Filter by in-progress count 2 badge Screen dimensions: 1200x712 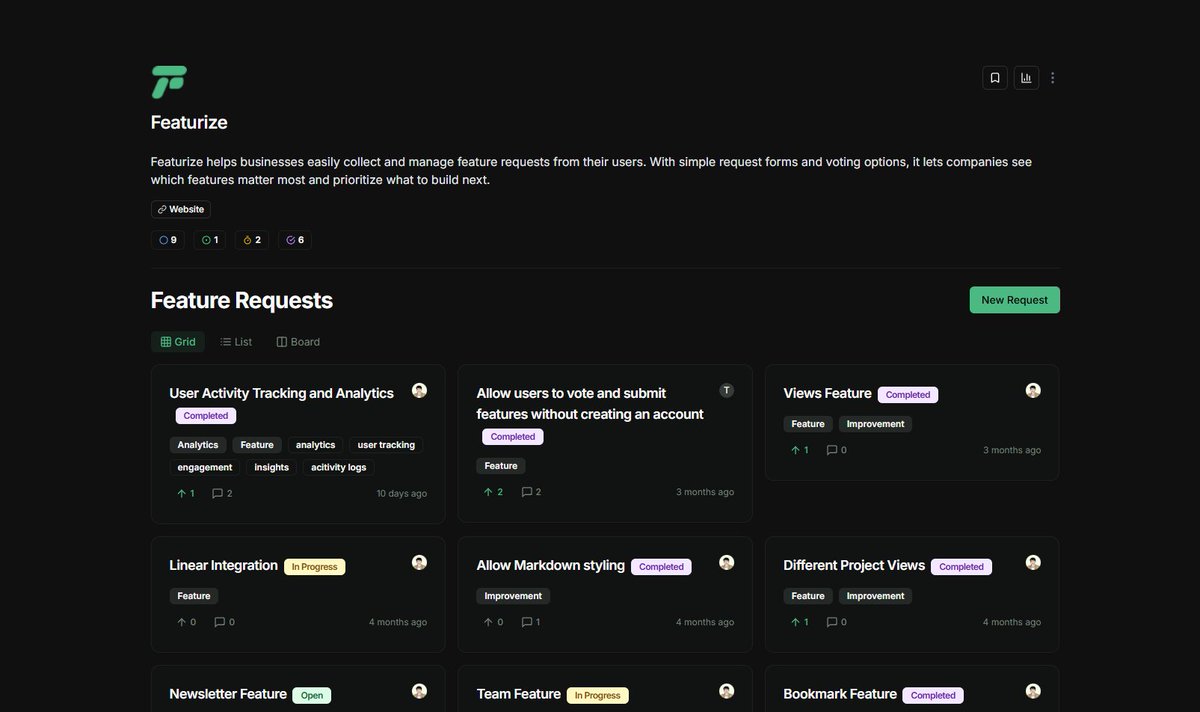pos(252,240)
